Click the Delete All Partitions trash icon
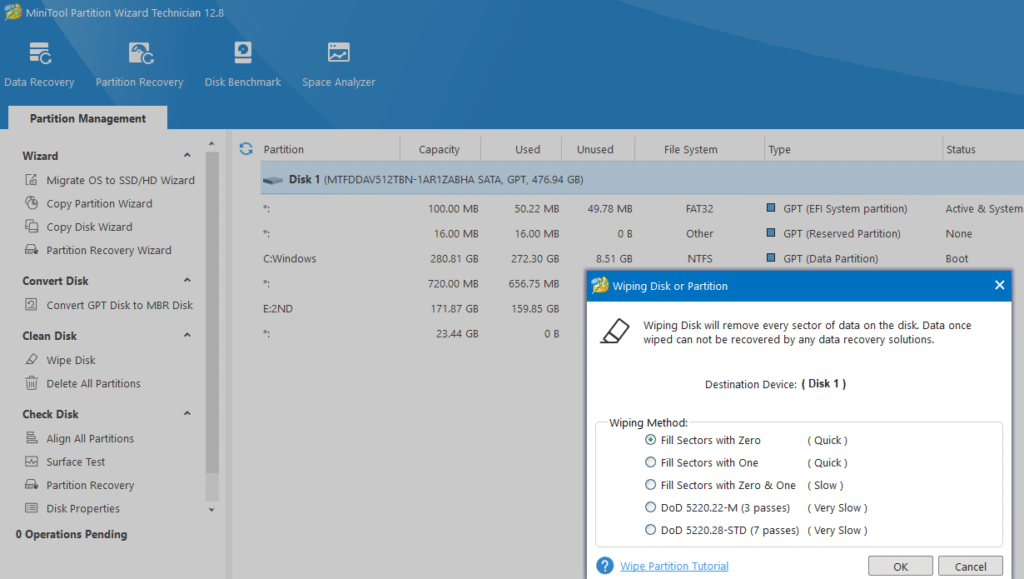This screenshot has height=579, width=1024. coord(31,383)
